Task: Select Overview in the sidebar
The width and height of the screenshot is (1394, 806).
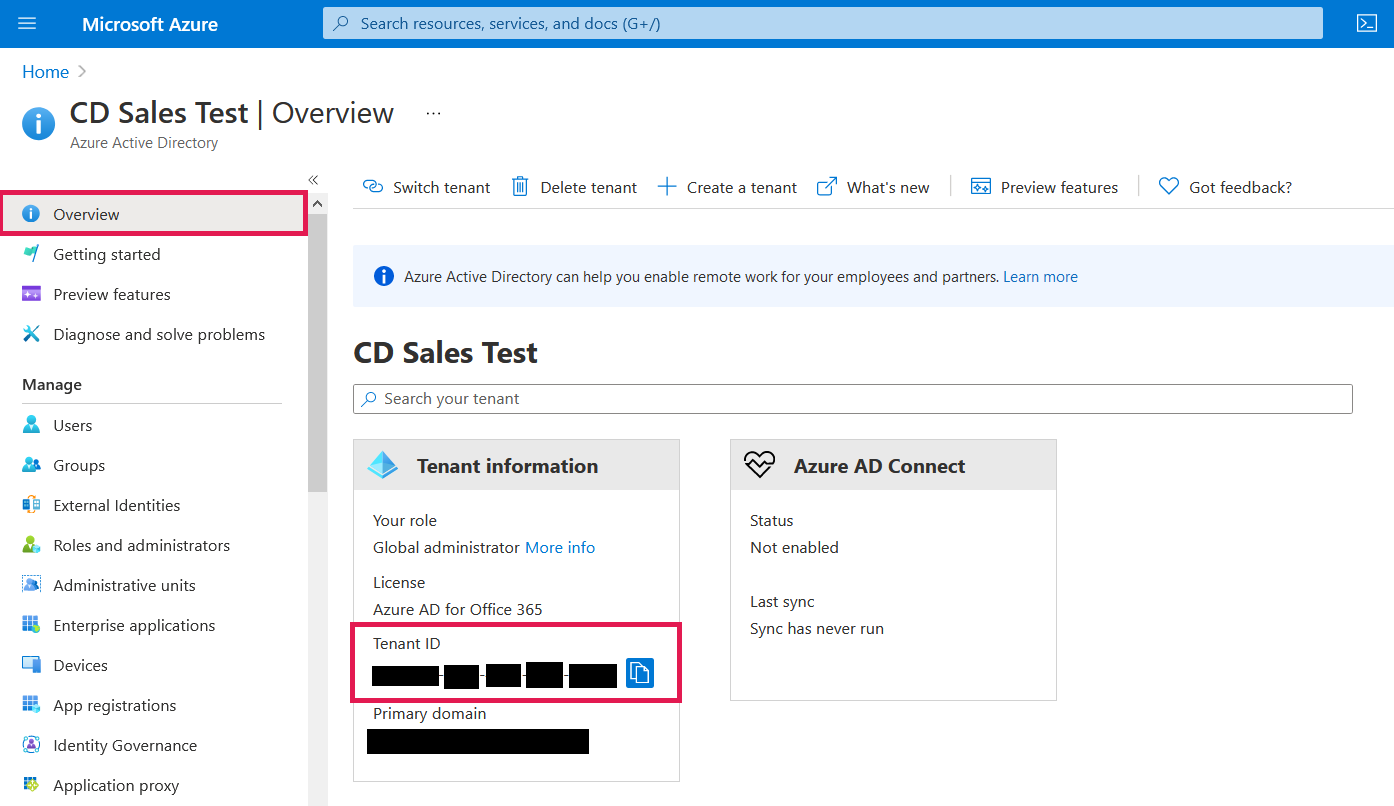Action: coord(153,214)
